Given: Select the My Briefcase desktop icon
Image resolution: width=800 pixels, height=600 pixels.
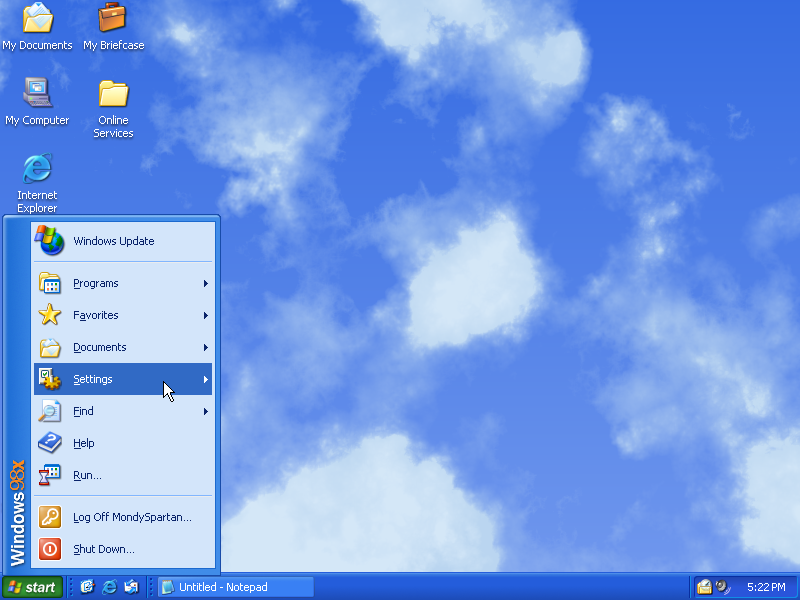Looking at the screenshot, I should point(113,27).
